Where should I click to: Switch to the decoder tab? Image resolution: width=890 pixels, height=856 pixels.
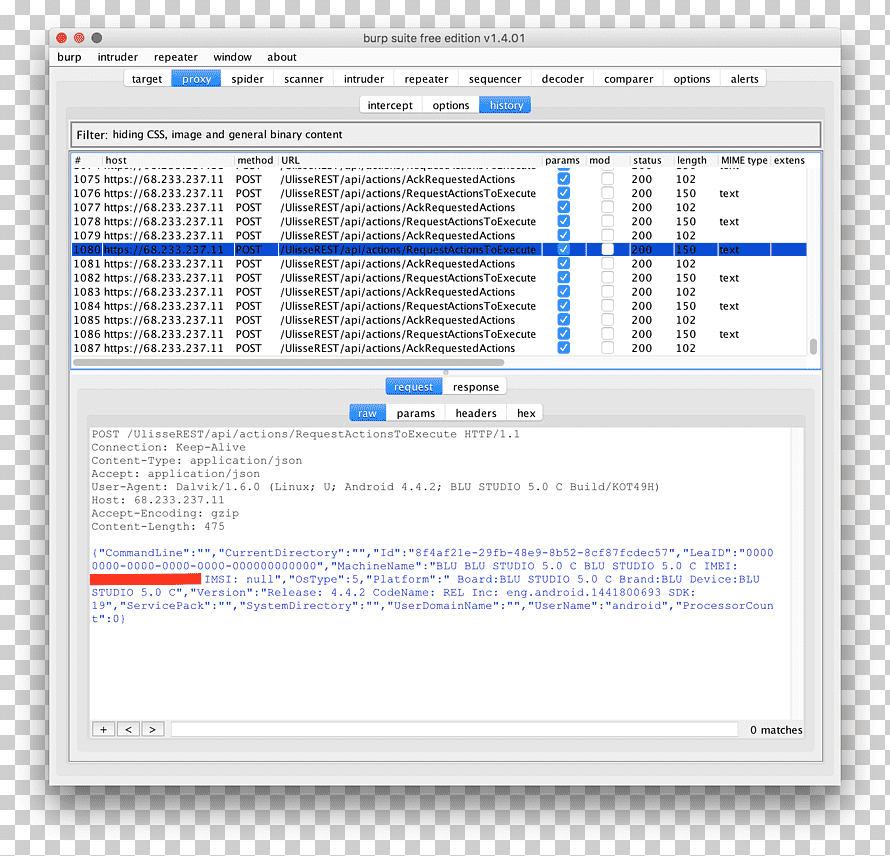(x=562, y=79)
